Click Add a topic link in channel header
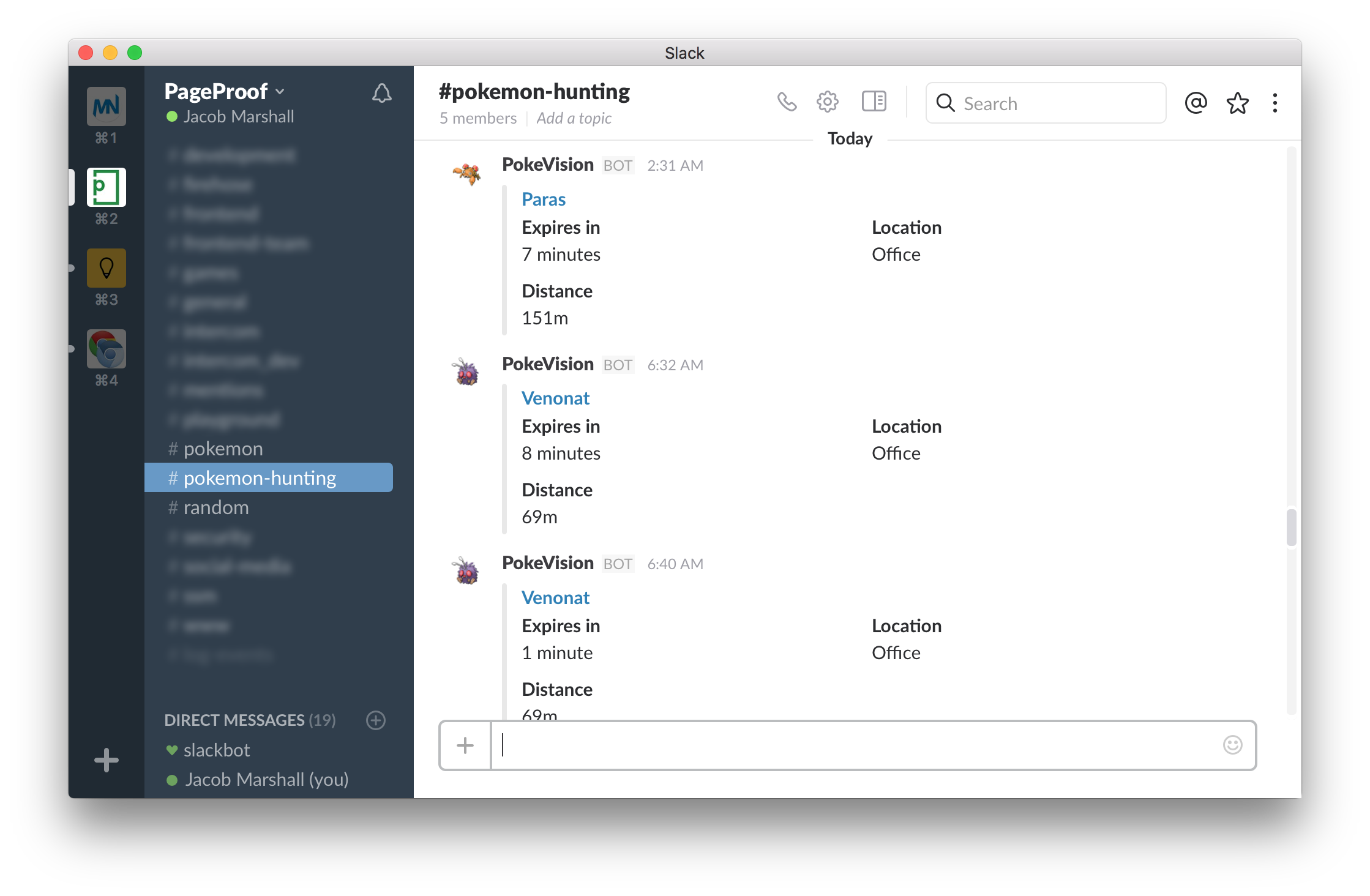This screenshot has height=896, width=1370. pyautogui.click(x=573, y=118)
